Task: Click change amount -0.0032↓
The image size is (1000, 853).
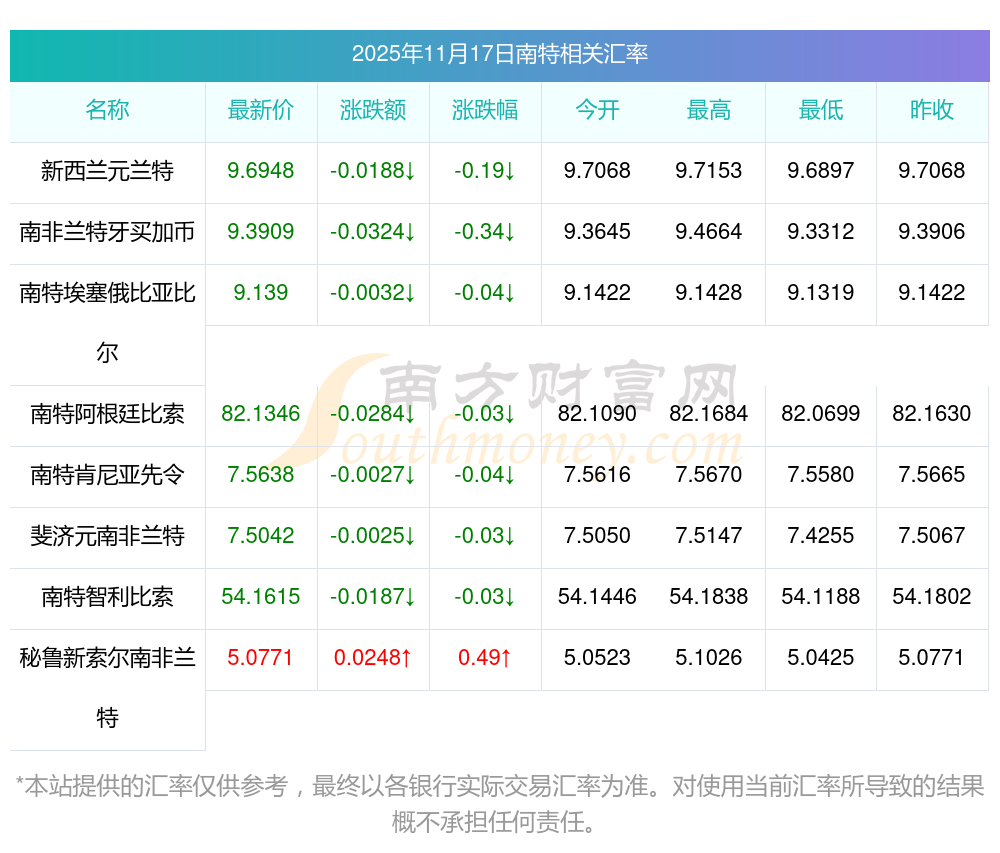Action: [x=373, y=293]
